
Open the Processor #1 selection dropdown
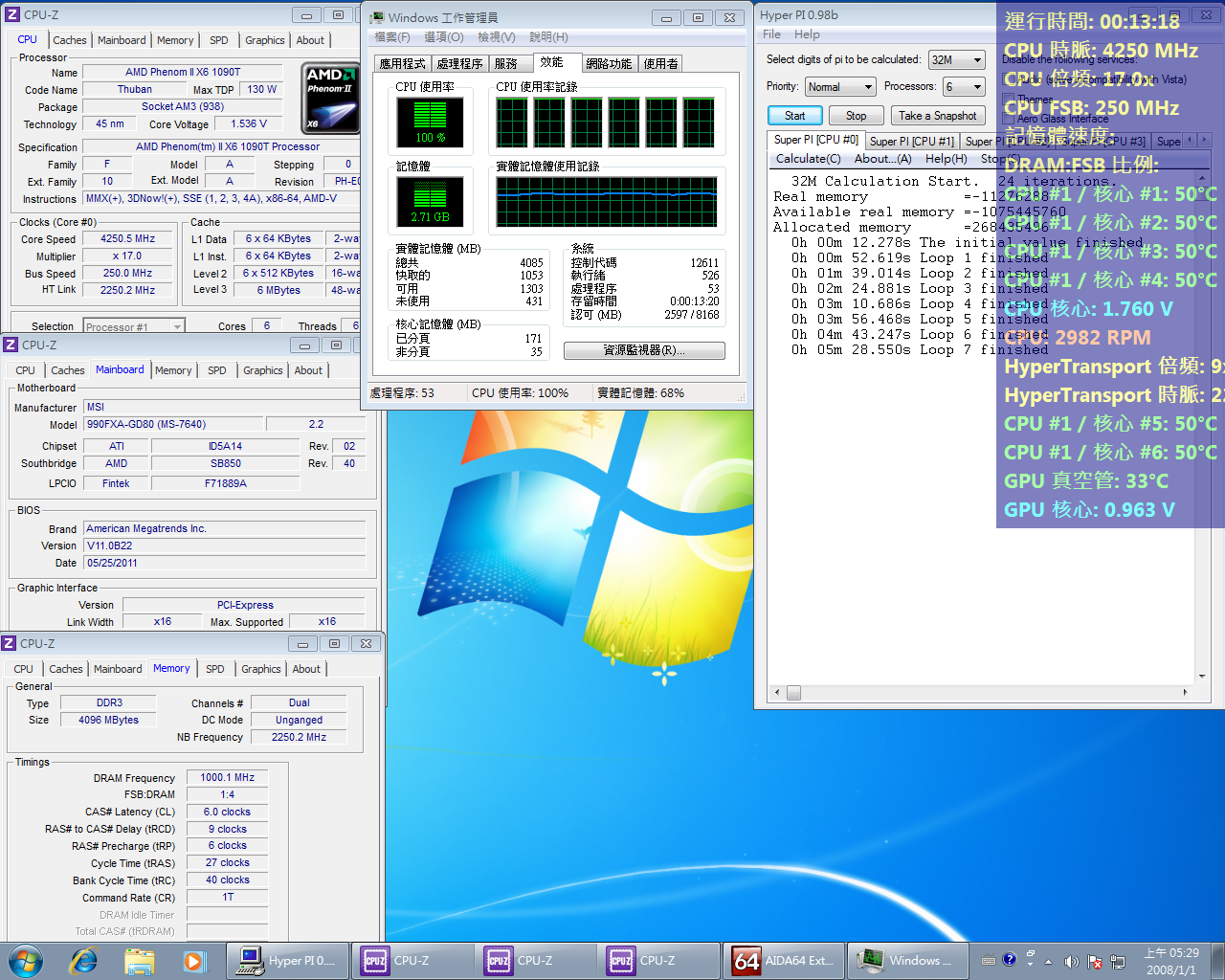click(133, 327)
